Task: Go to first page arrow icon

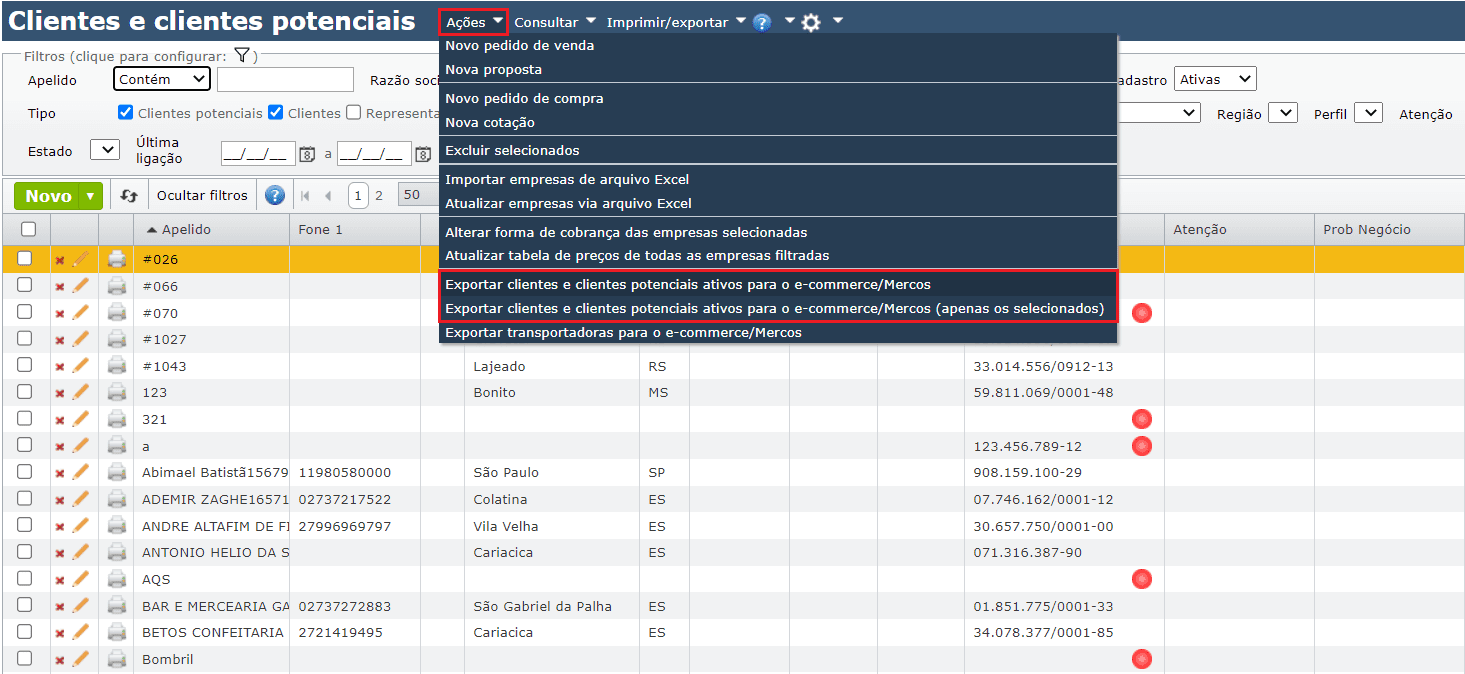Action: point(305,196)
